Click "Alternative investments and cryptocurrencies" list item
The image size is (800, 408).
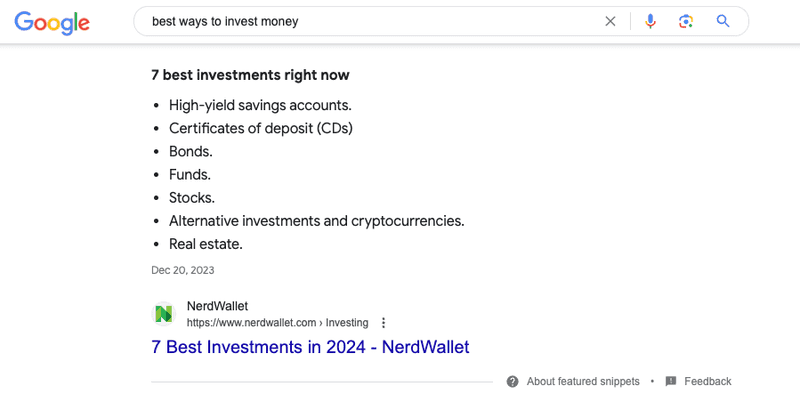coord(317,221)
